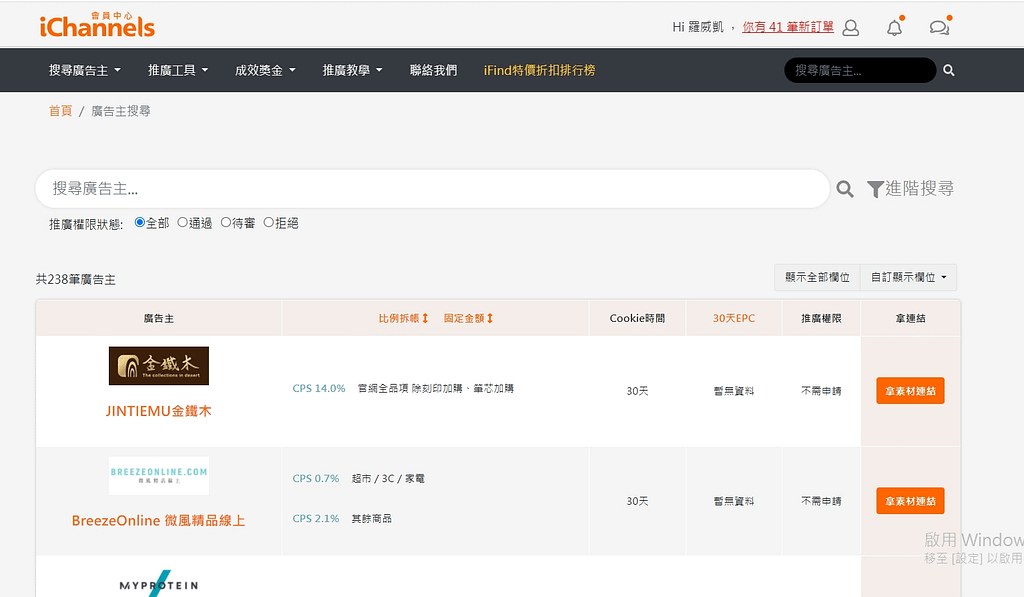Click the 進階搜尋 text link

(920, 189)
